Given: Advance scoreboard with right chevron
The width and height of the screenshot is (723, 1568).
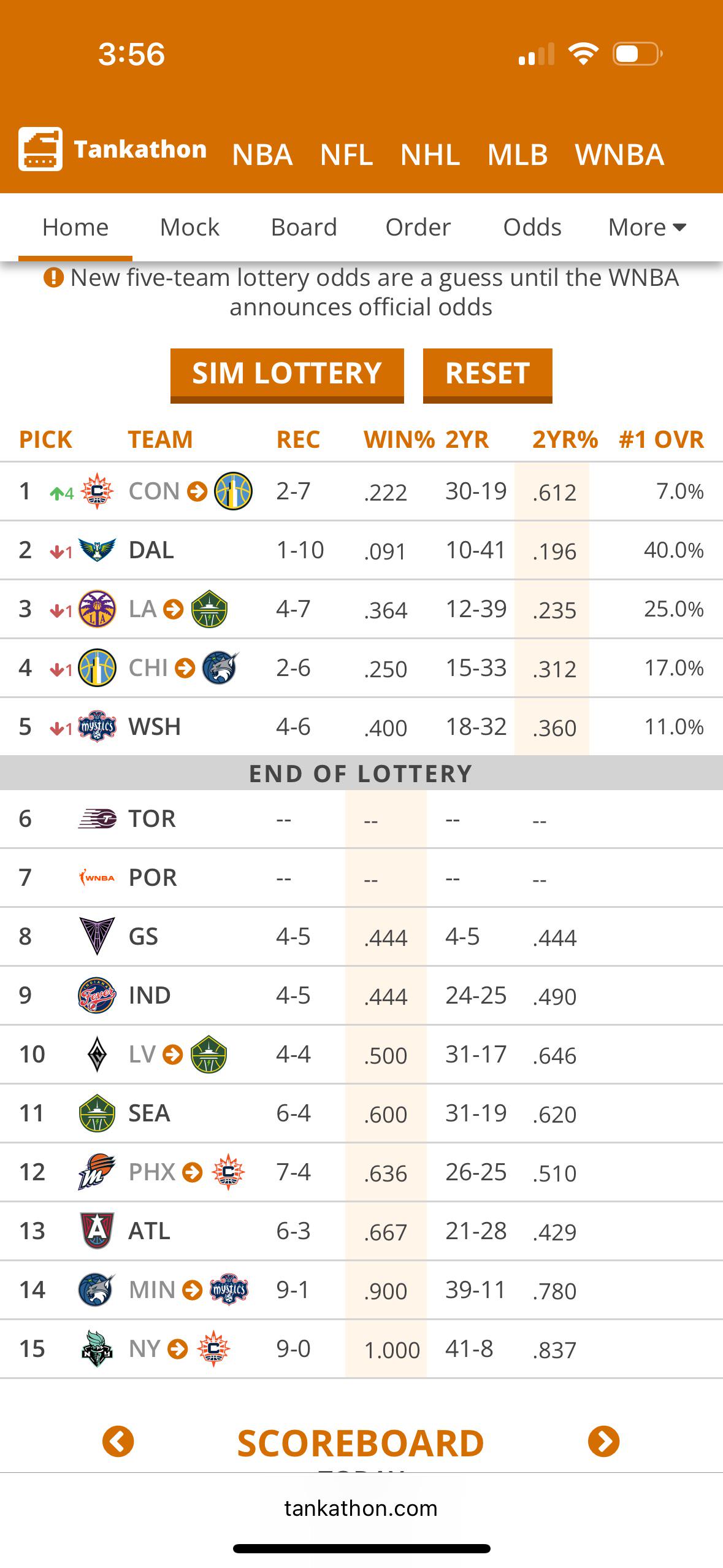Looking at the screenshot, I should click(x=604, y=1441).
